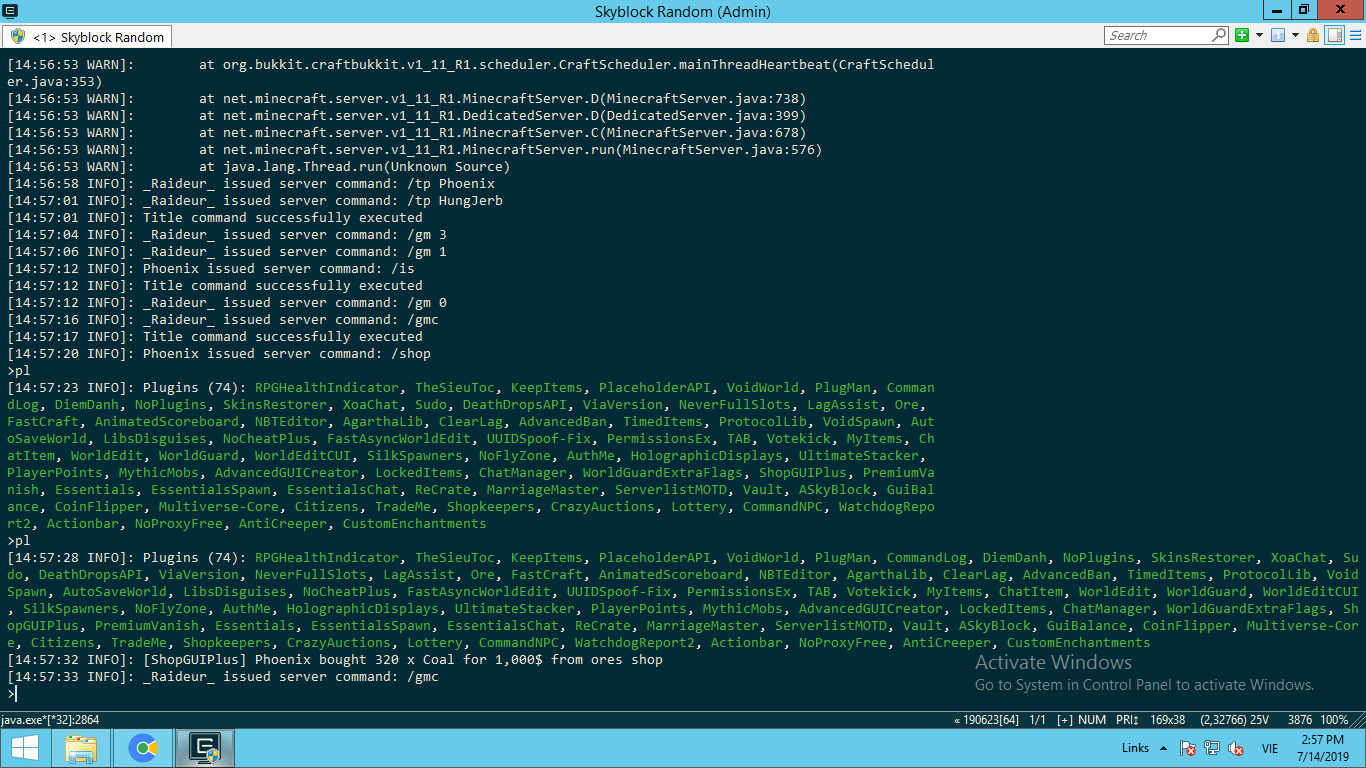Click the '/tp HungJerb' command log line
The width and height of the screenshot is (1366, 768).
tap(254, 201)
